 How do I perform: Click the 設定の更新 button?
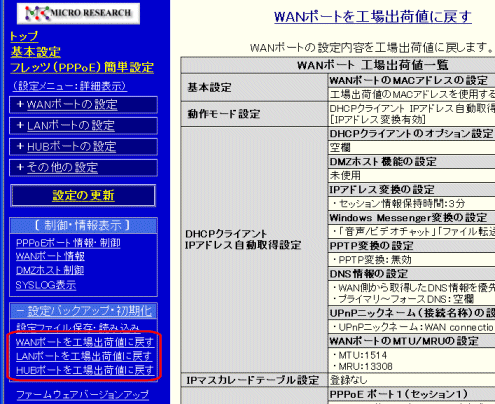click(x=83, y=195)
